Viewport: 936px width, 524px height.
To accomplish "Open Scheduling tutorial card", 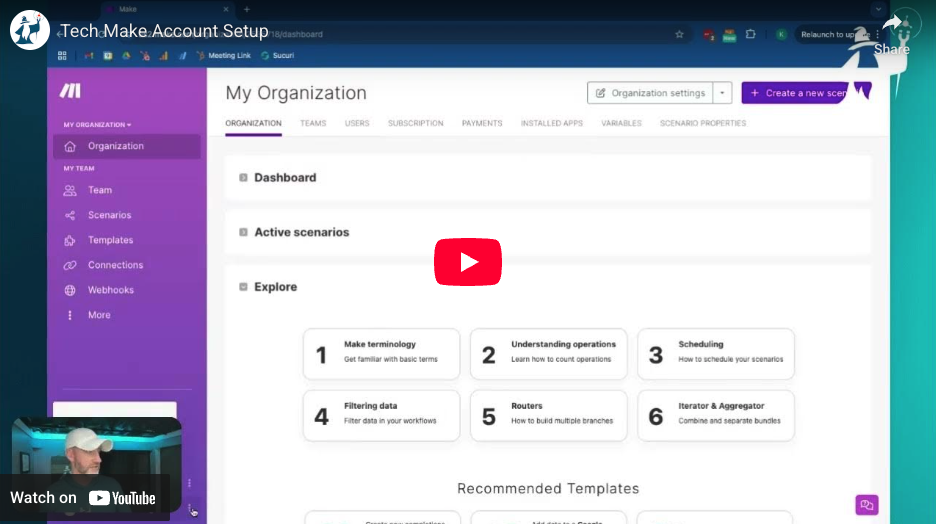I will click(x=716, y=354).
